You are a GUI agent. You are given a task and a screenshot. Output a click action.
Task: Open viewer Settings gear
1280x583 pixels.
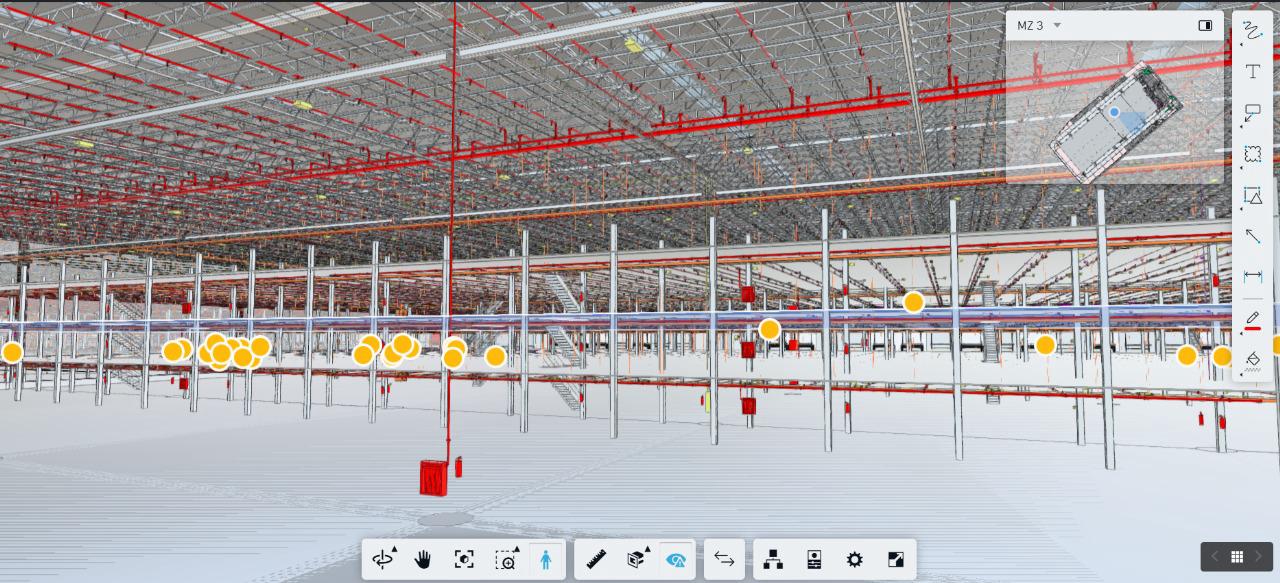point(854,560)
